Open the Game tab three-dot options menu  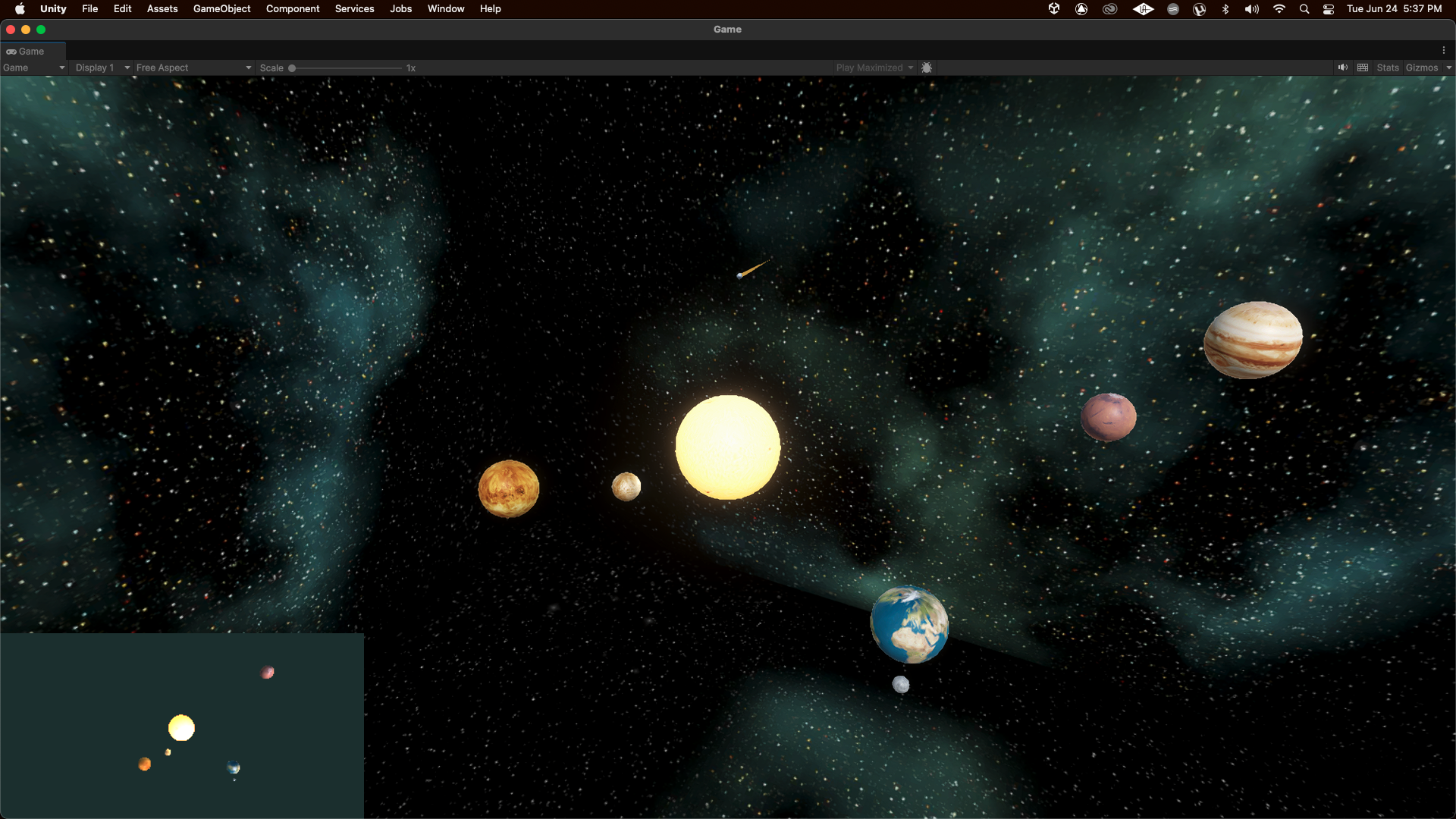point(1444,51)
